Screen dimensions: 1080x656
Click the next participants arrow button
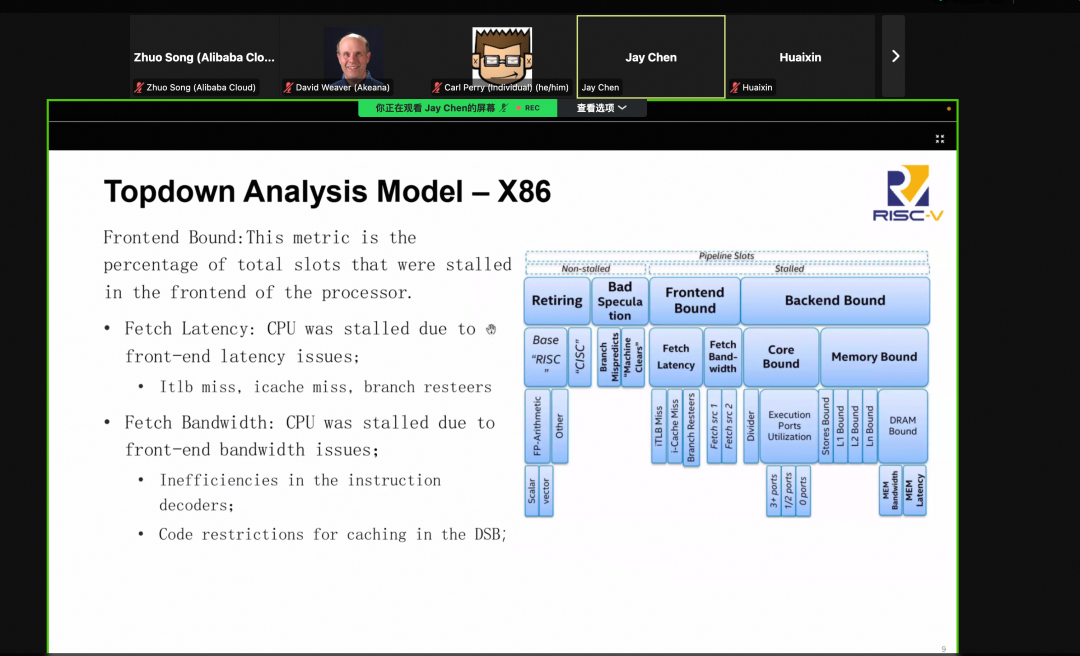(893, 57)
